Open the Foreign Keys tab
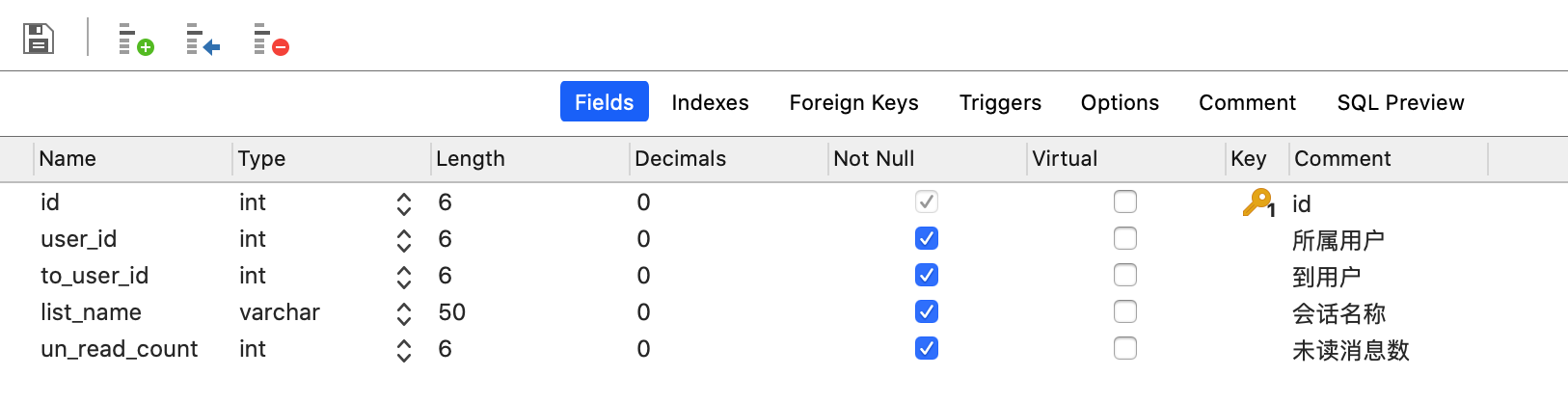The width and height of the screenshot is (1568, 403). [853, 102]
